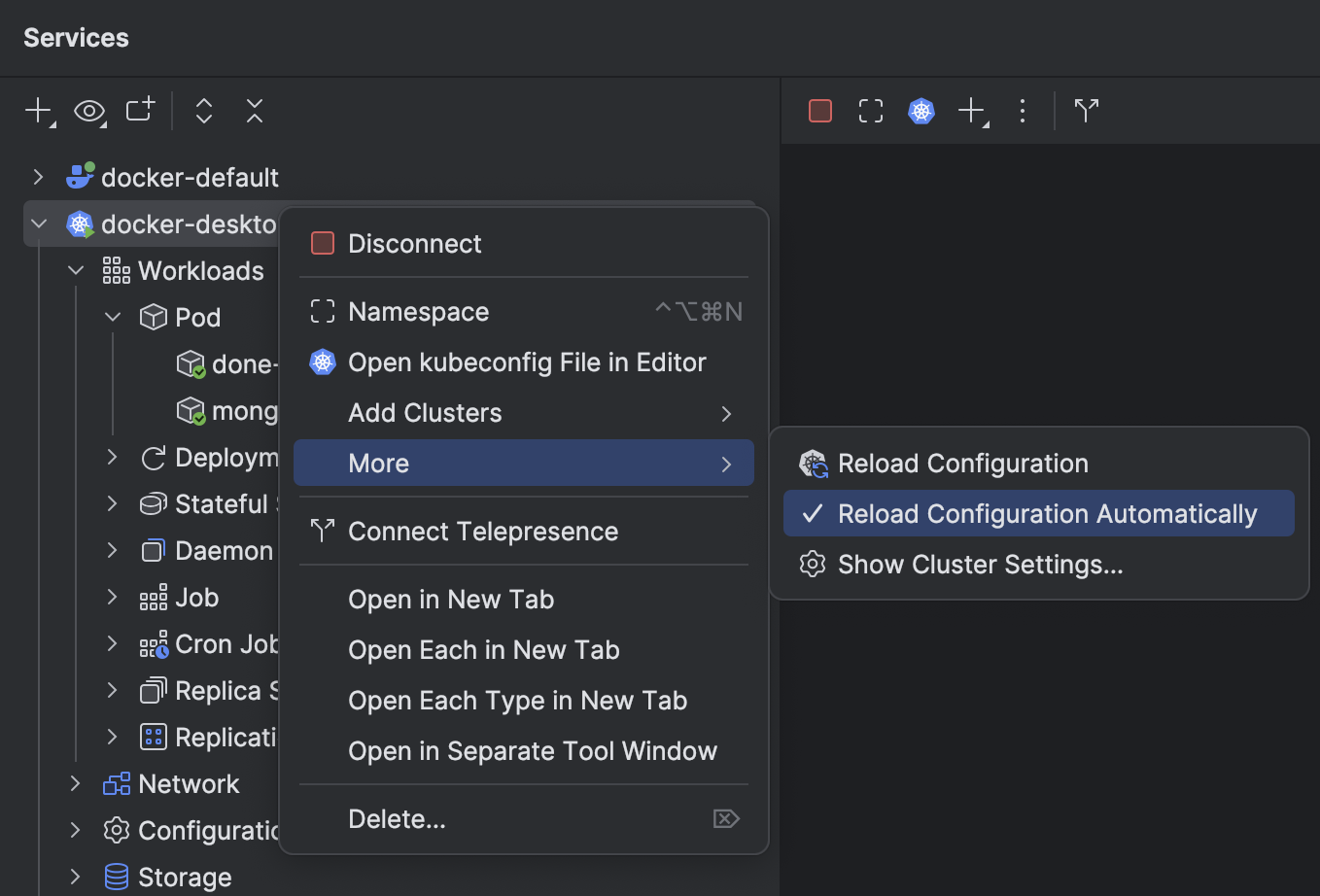
Task: Collapse the Workloads tree node
Action: pyautogui.click(x=75, y=270)
